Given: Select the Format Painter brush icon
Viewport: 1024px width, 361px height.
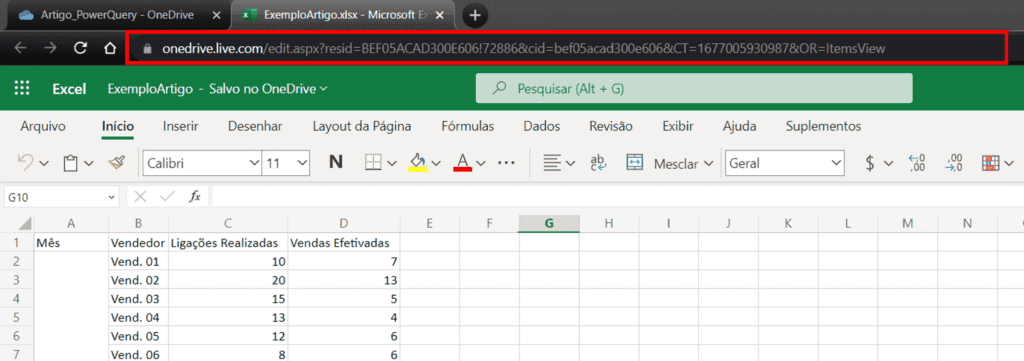Looking at the screenshot, I should point(117,163).
